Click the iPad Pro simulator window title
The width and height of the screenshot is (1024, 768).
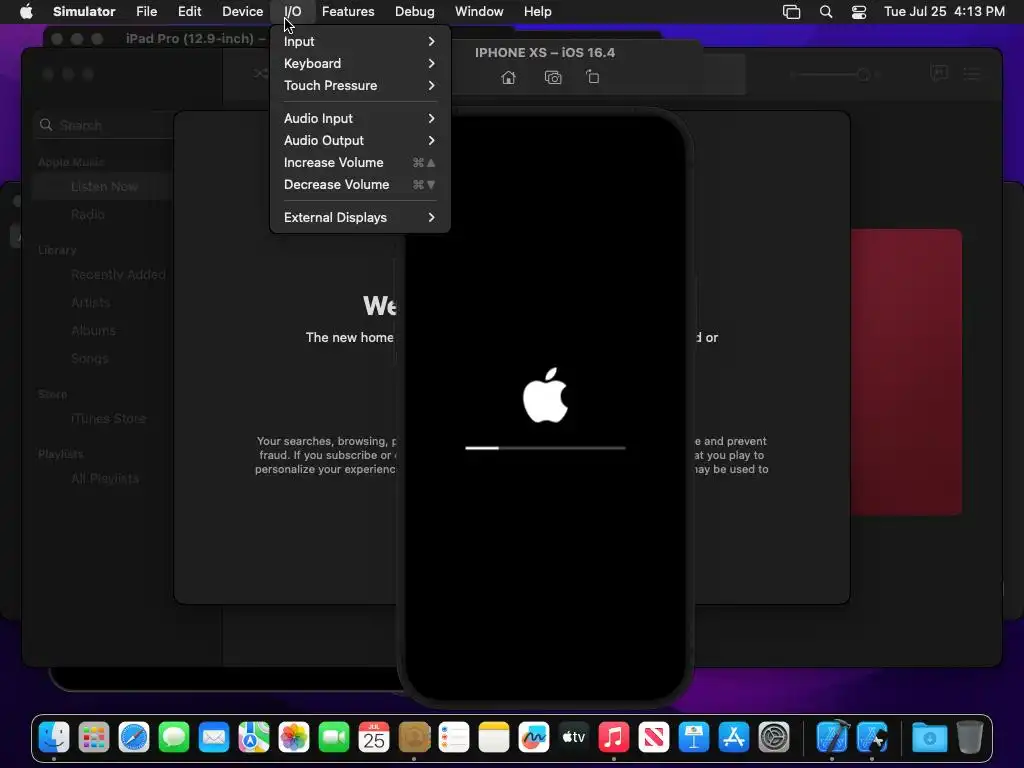tap(194, 39)
